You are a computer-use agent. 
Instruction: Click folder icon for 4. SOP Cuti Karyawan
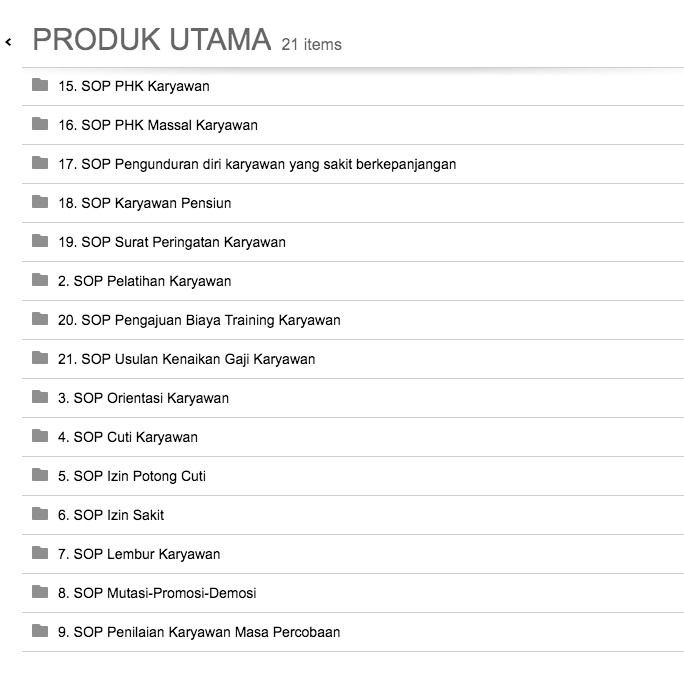40,436
